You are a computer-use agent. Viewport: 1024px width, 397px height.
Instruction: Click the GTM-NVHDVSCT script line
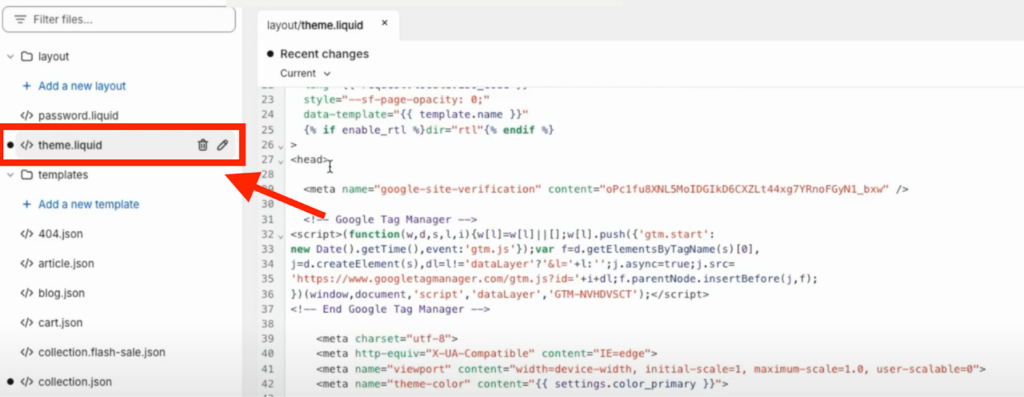(x=500, y=294)
